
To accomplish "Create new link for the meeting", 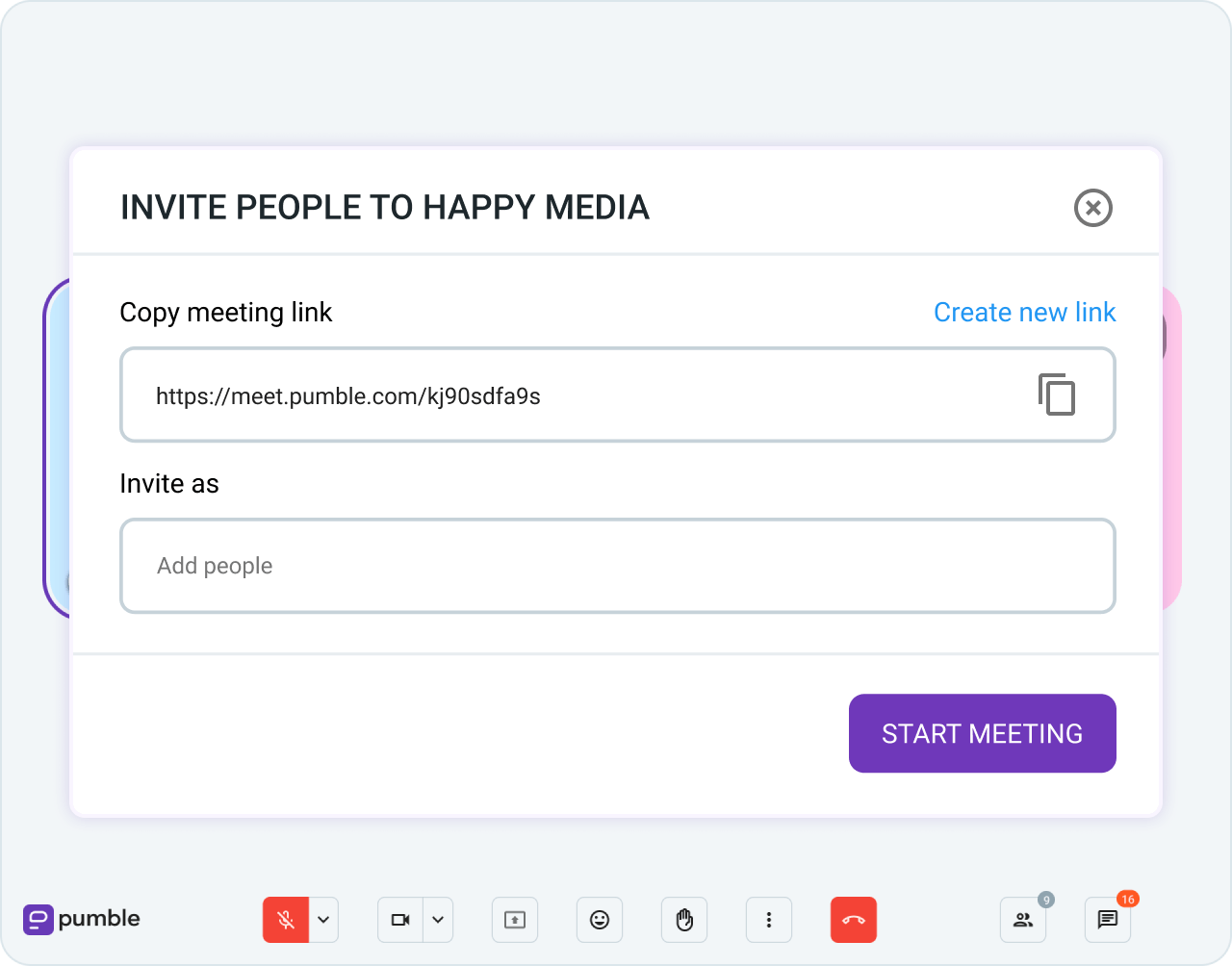I will (1024, 312).
